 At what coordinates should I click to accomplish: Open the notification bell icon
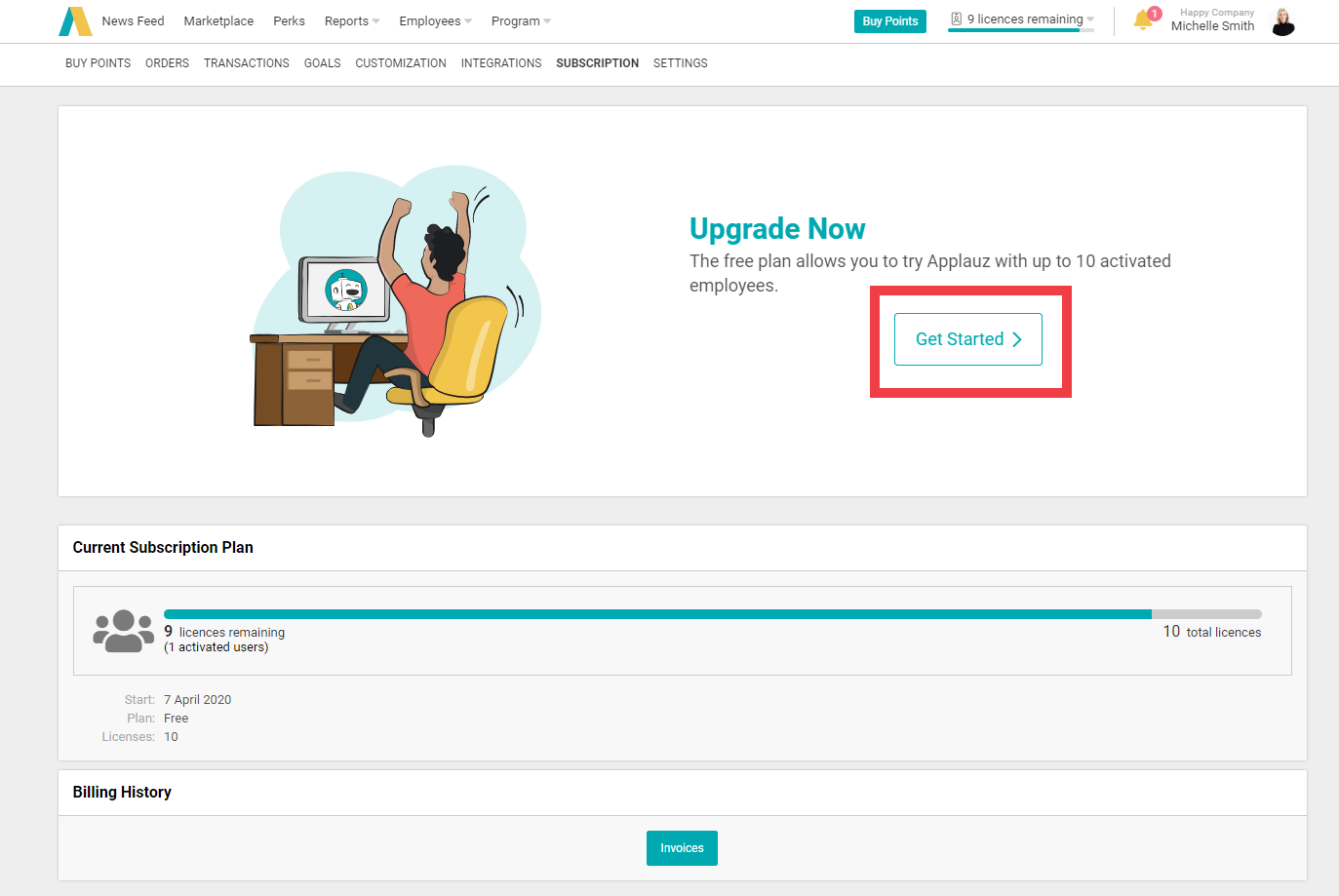coord(1143,19)
